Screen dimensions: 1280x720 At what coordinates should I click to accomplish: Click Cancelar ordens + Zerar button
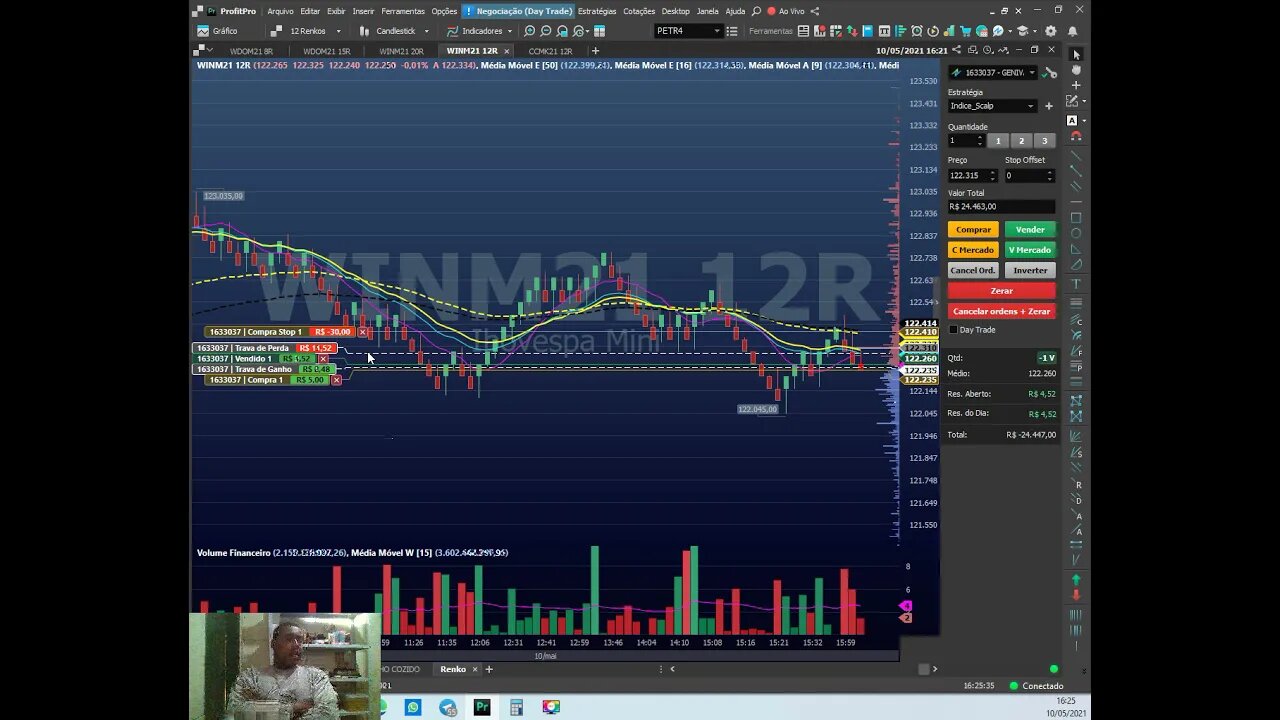(x=1002, y=311)
